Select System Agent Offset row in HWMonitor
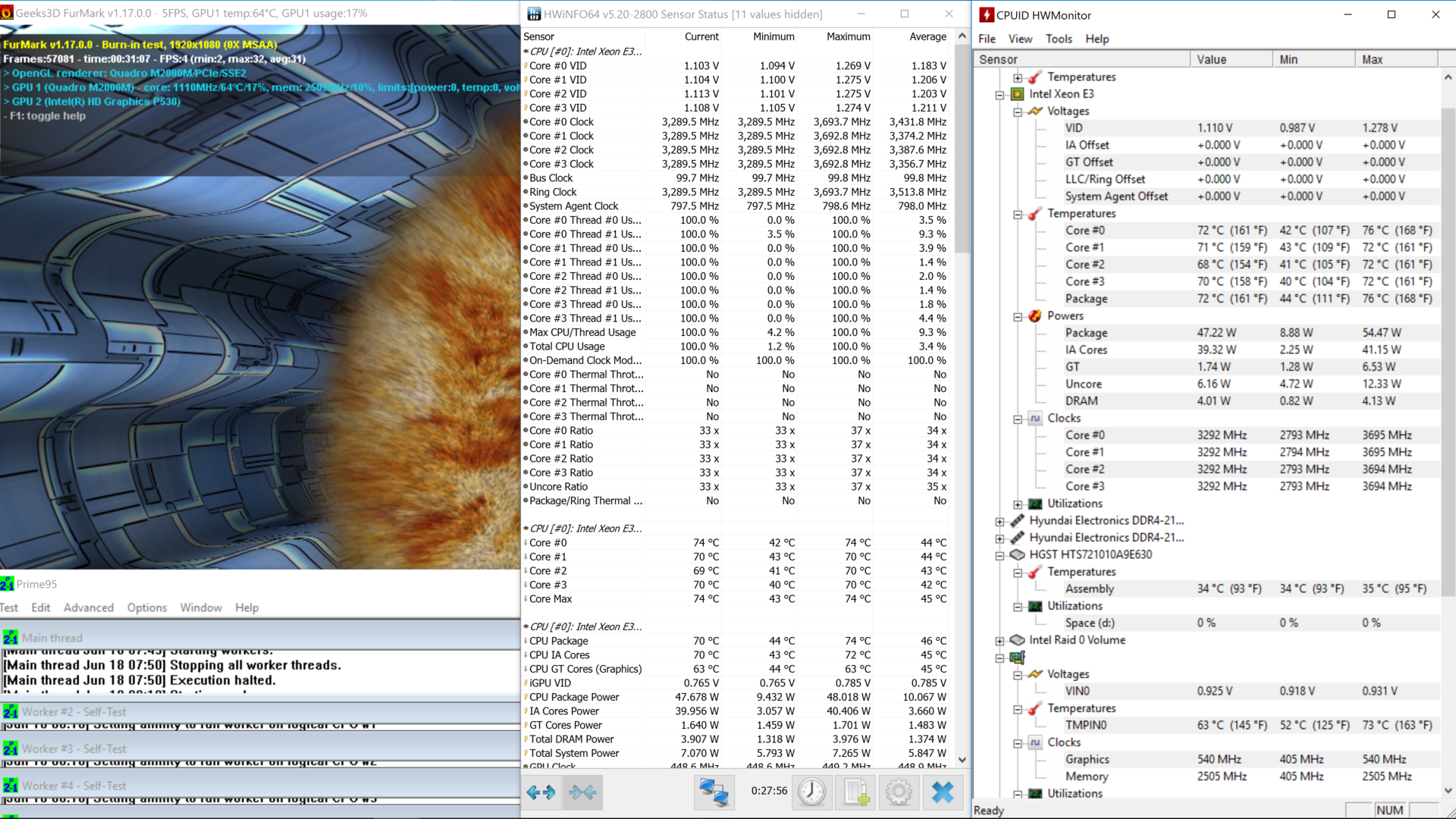This screenshot has width=1456, height=819. [x=1207, y=196]
